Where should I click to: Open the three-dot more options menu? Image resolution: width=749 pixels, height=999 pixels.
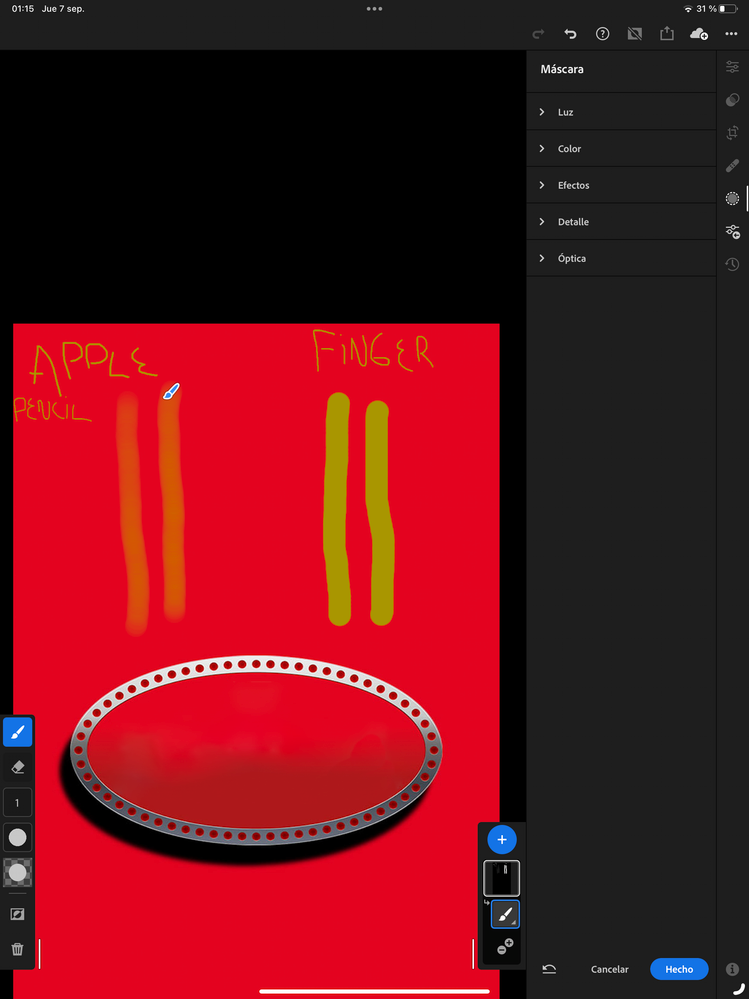(731, 34)
